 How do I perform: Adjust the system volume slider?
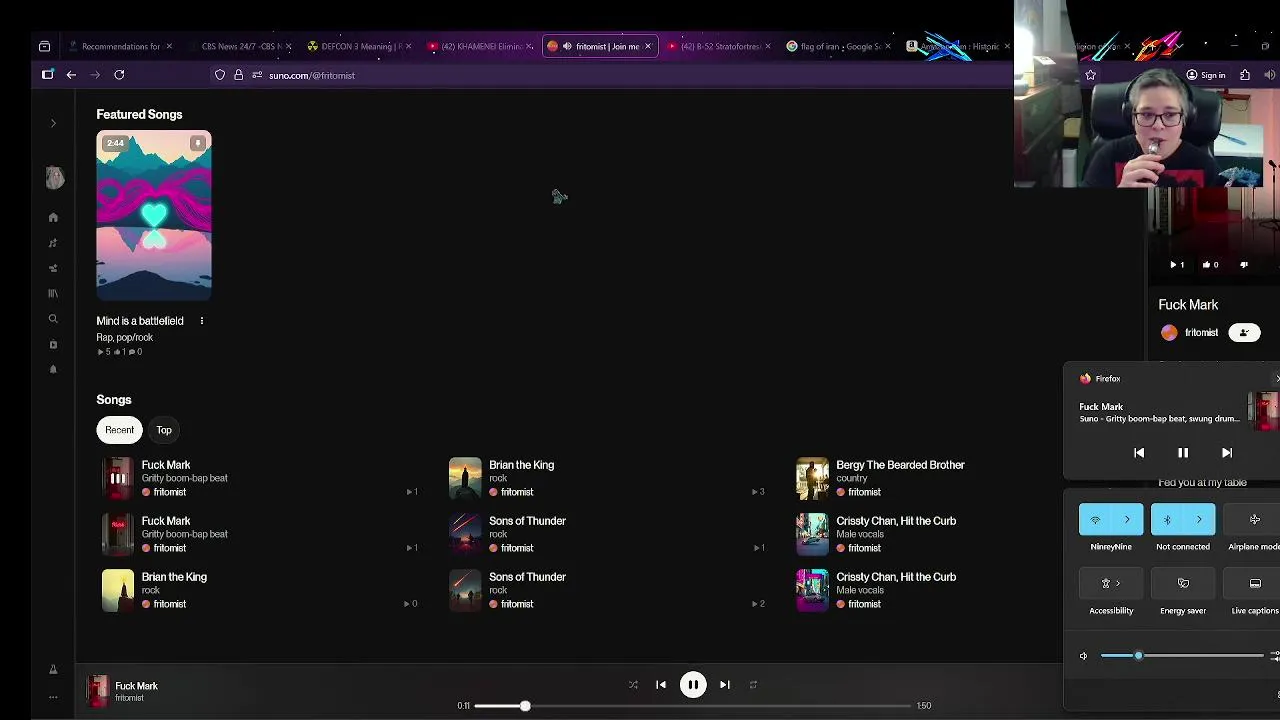1182,656
